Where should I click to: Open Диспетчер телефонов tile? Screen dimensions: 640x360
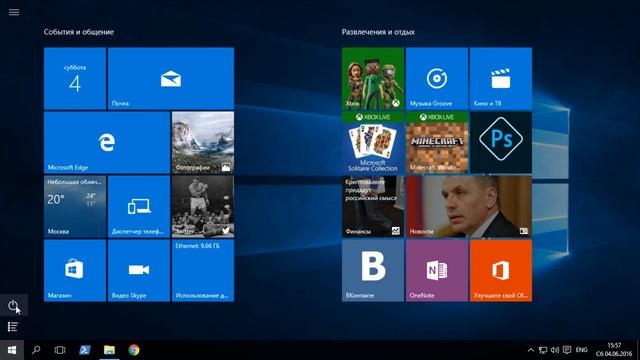139,207
